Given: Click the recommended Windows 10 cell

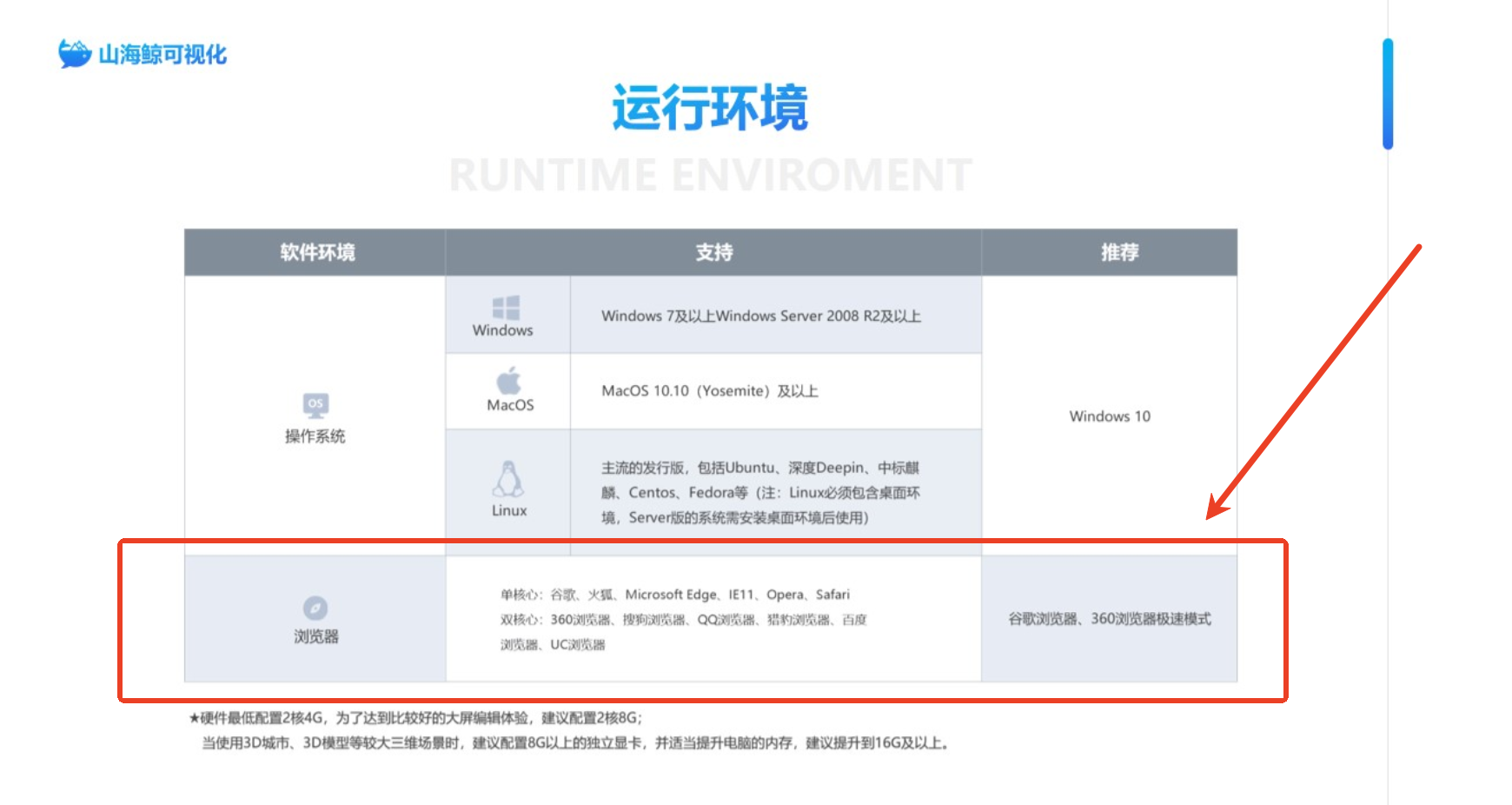Looking at the screenshot, I should click(1110, 416).
